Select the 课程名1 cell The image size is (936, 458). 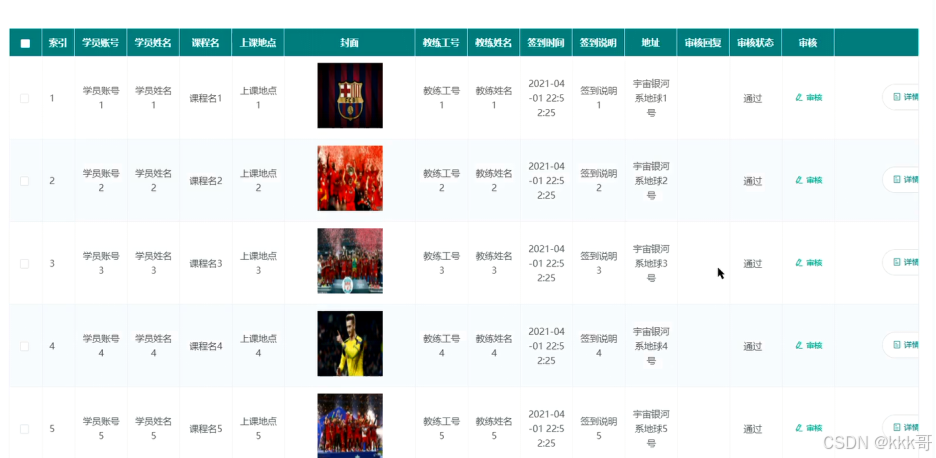[x=205, y=98]
